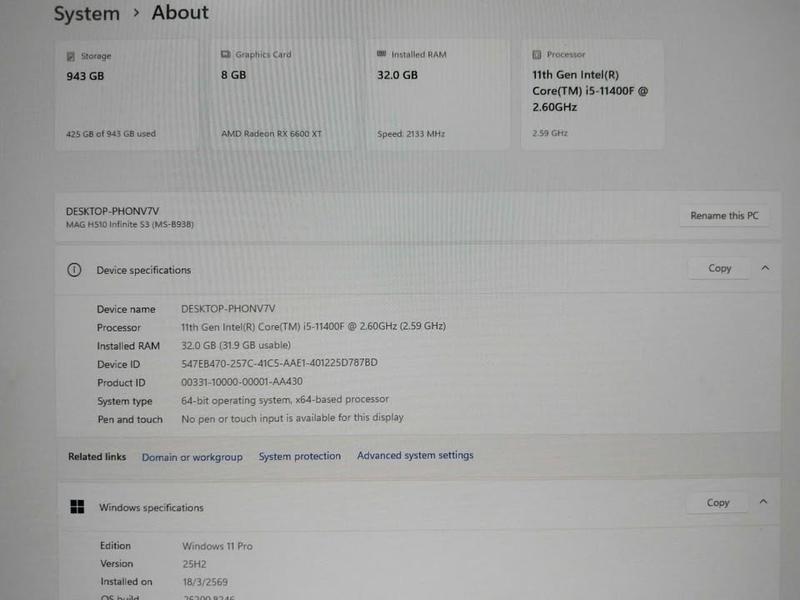Click the 'Installed on' label
Image resolution: width=800 pixels, height=600 pixels.
point(126,582)
